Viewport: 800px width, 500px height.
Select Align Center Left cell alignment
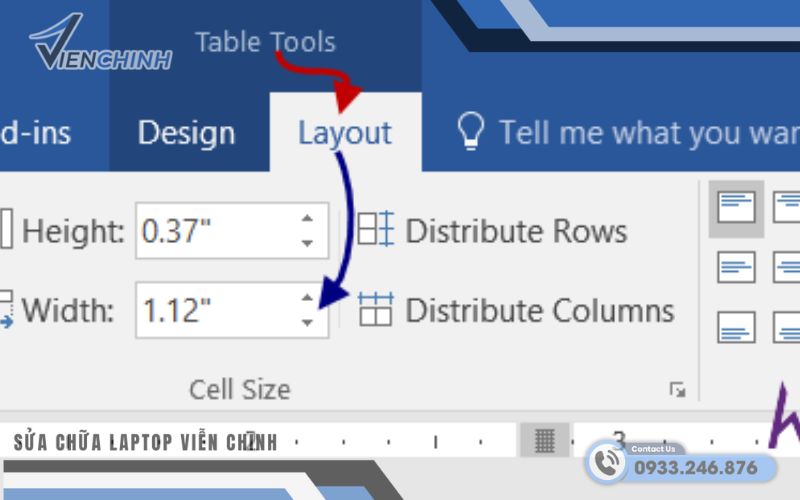(x=736, y=267)
